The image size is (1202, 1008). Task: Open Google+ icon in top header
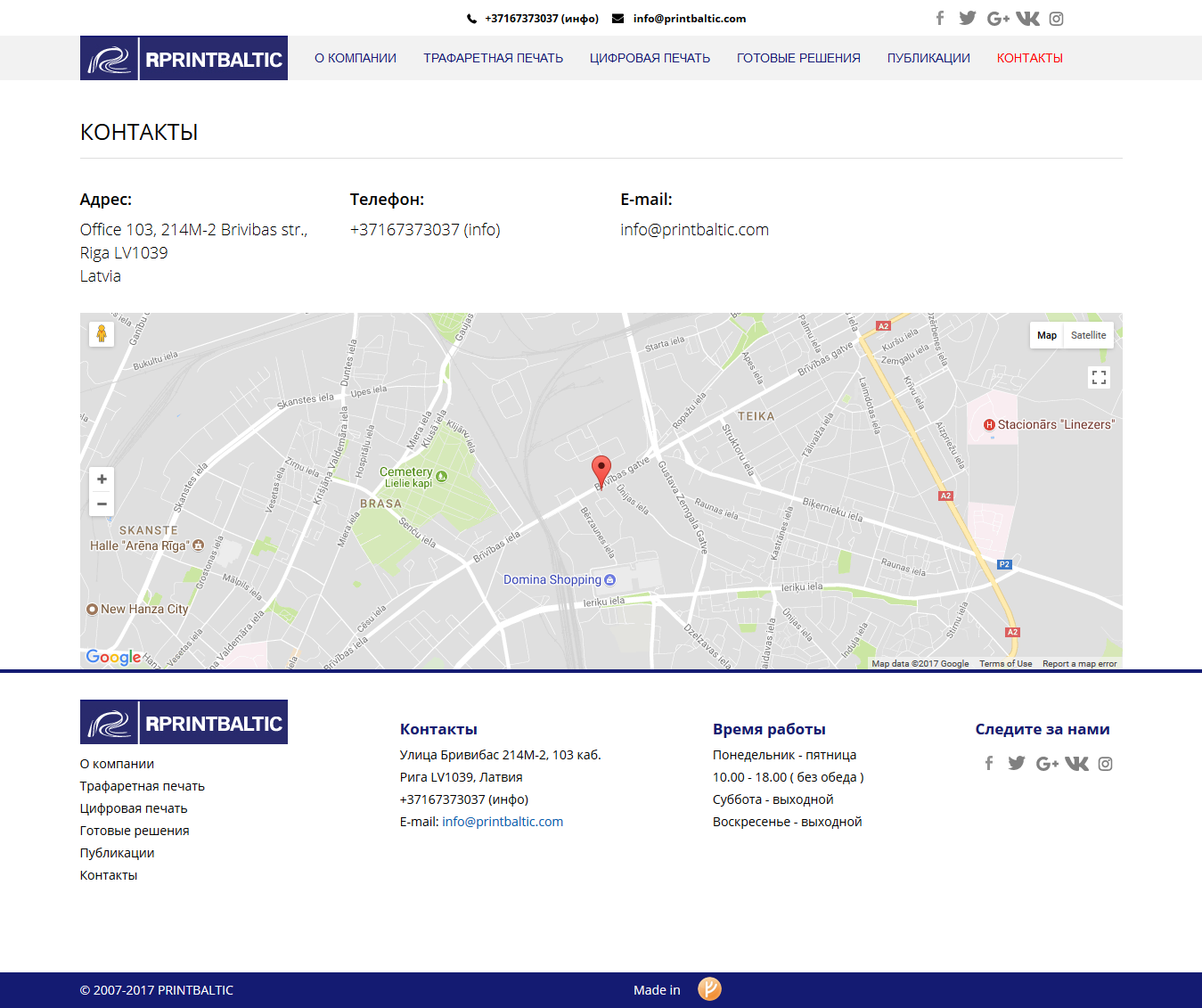[x=998, y=19]
